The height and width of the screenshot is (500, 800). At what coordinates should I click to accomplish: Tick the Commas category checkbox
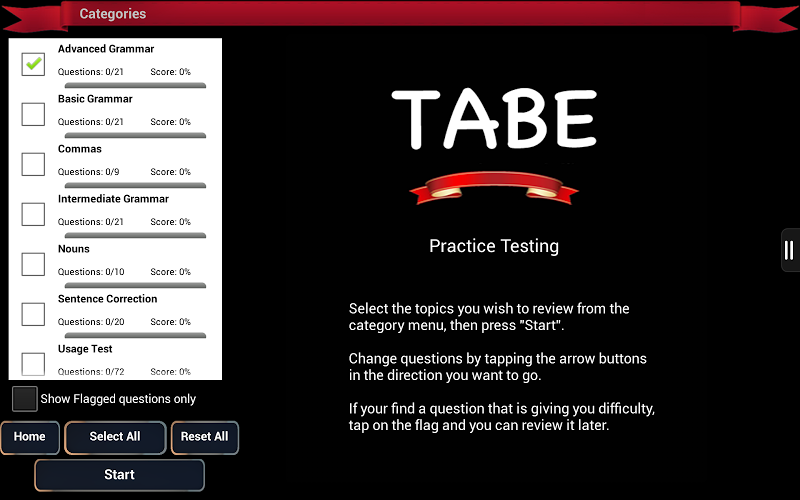coord(33,164)
